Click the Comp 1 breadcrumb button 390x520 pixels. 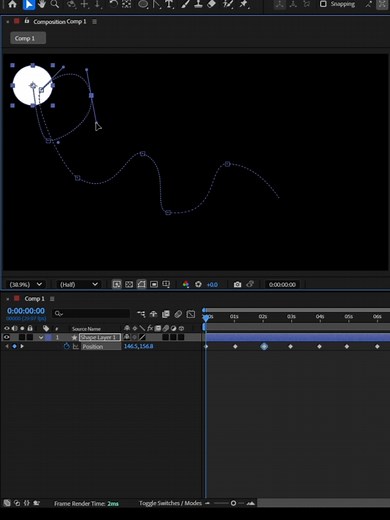28,38
